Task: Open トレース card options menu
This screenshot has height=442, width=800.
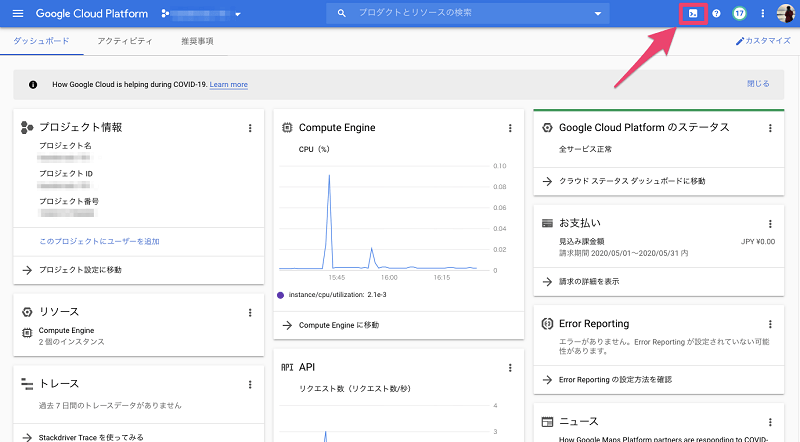Action: [250, 384]
